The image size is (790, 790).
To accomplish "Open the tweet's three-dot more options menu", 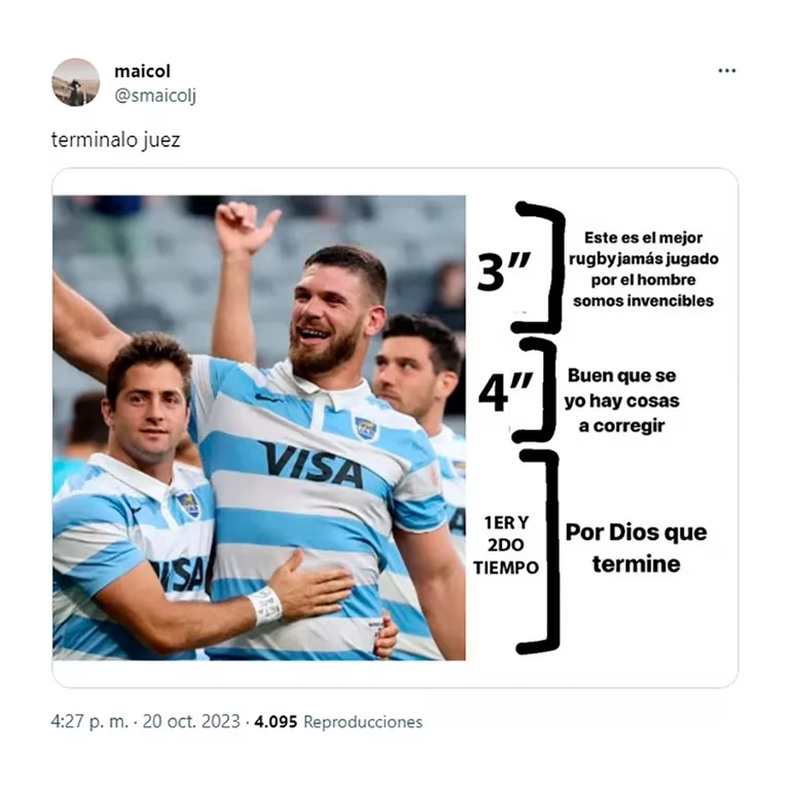I will click(x=727, y=71).
